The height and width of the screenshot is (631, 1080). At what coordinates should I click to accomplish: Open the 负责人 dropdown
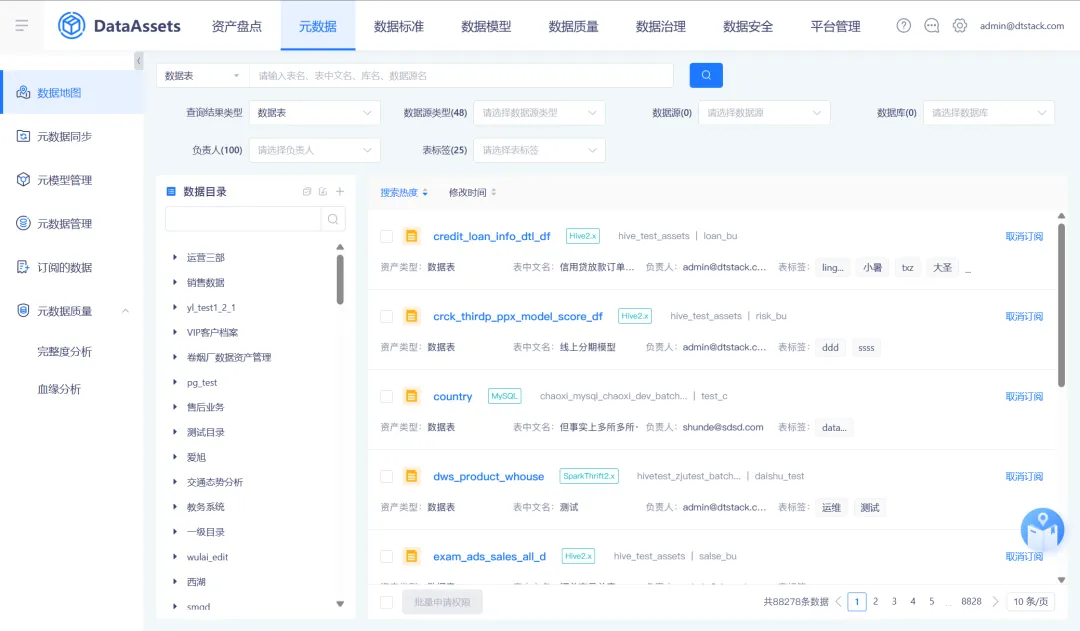click(313, 148)
